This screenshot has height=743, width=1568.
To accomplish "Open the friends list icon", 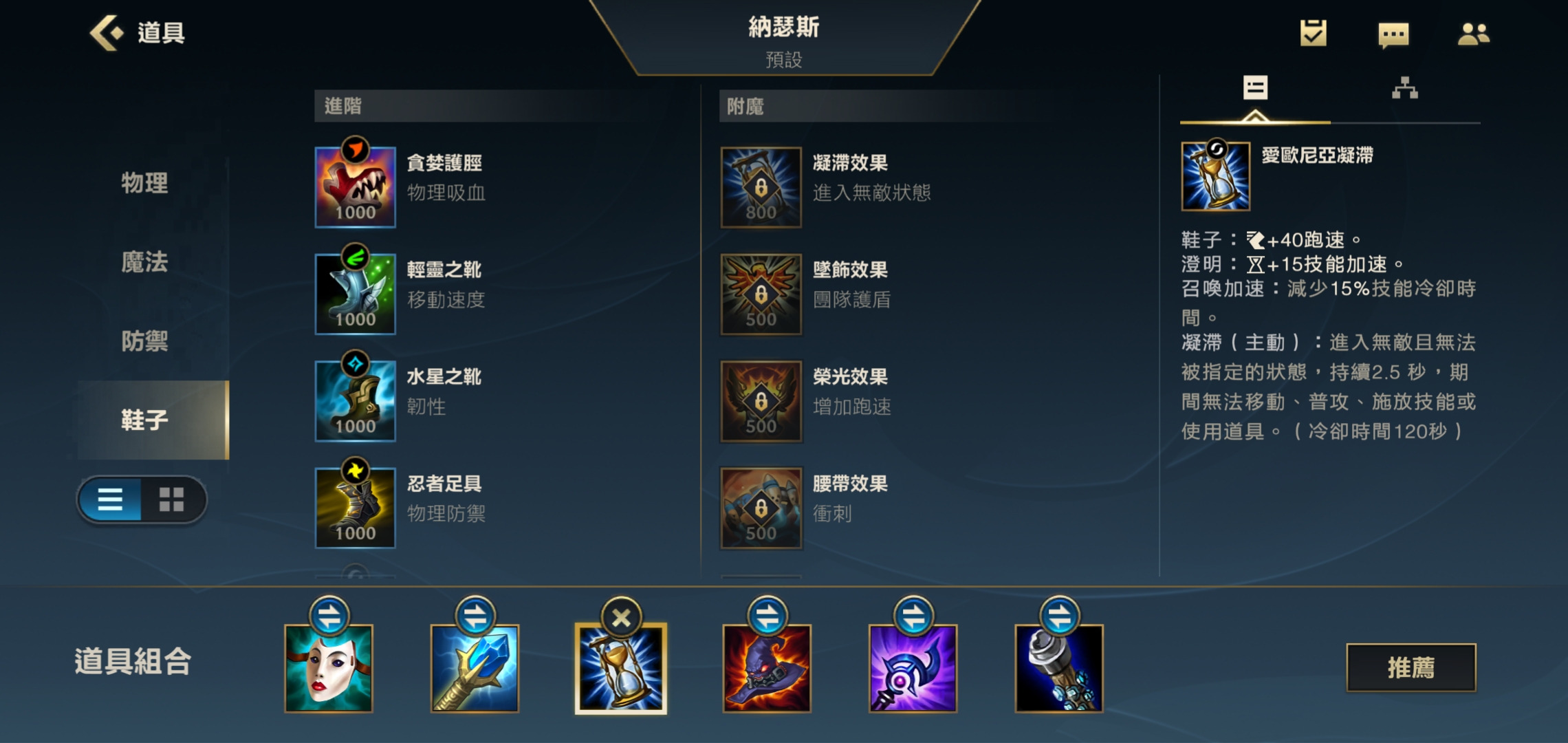I will coord(1473,34).
